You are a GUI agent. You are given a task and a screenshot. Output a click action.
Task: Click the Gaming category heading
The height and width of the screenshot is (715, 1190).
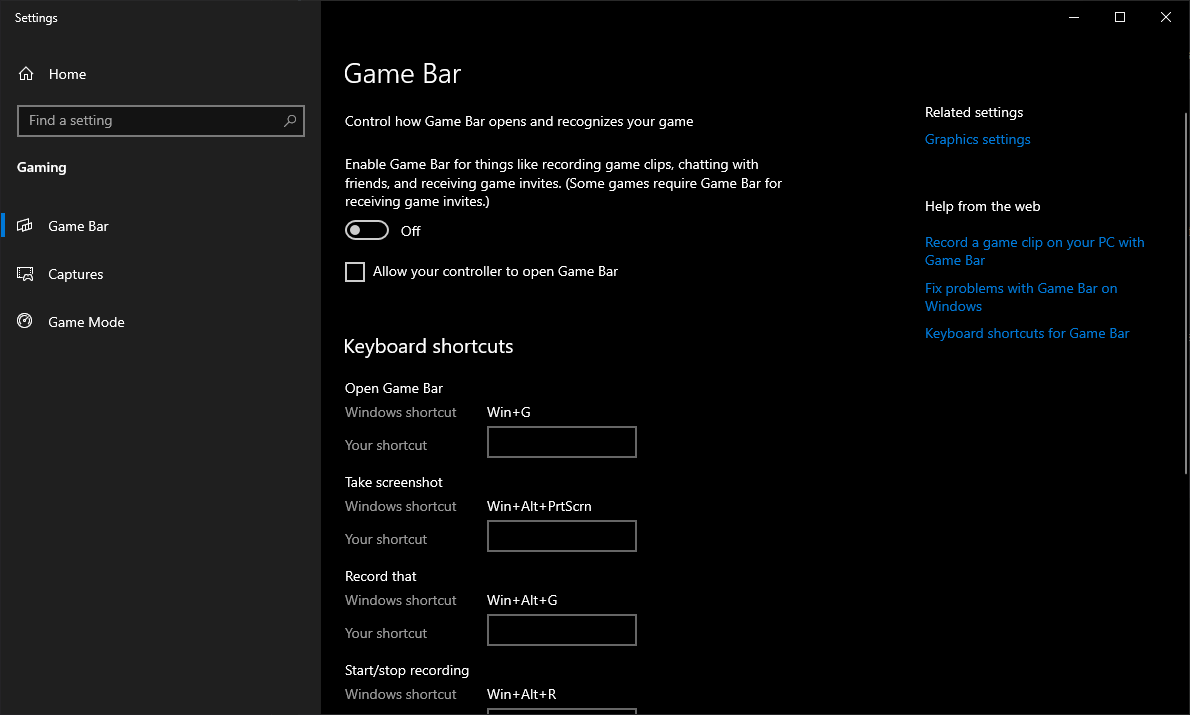[x=42, y=167]
